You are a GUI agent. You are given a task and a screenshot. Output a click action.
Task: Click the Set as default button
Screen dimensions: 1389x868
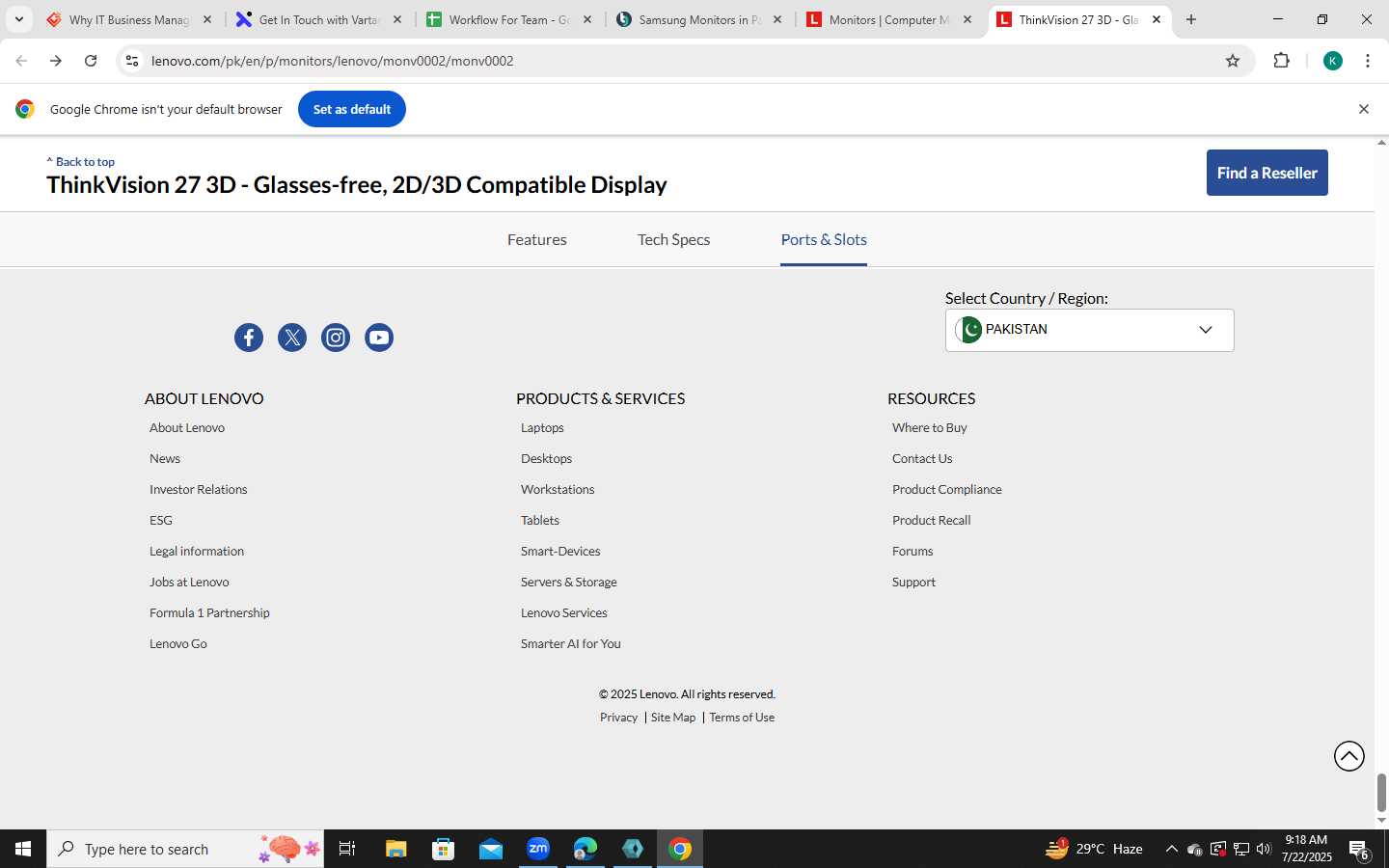[x=352, y=109]
